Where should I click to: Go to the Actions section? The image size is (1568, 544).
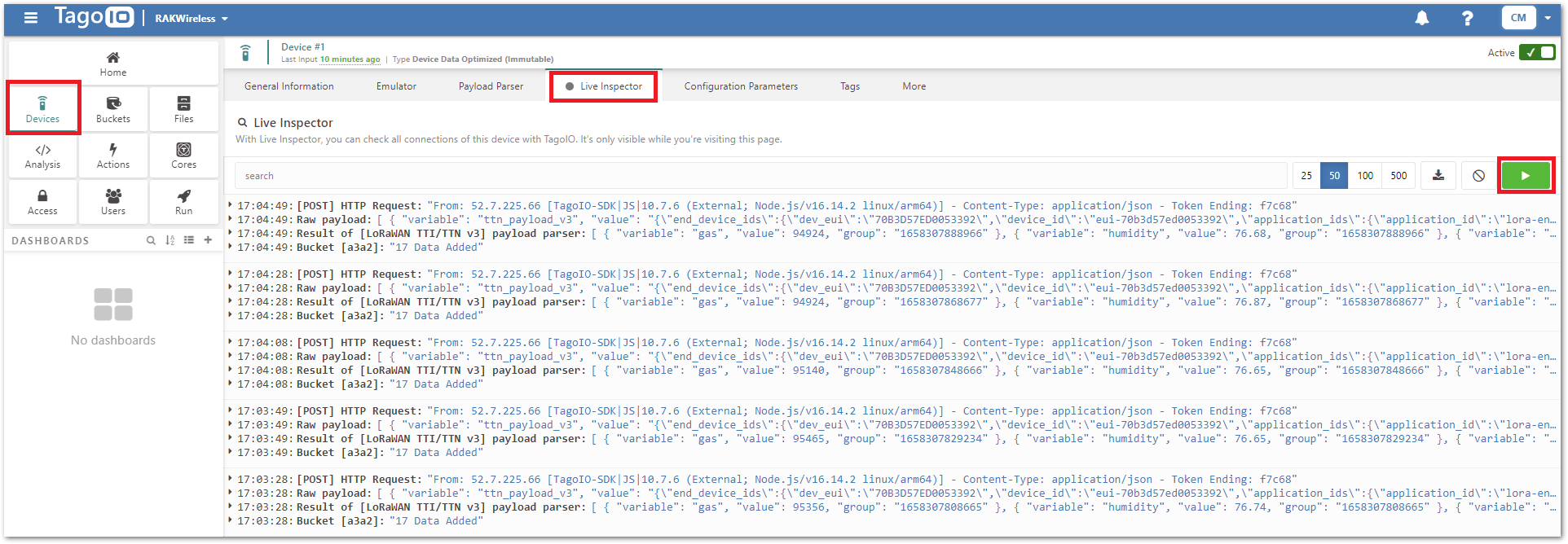tap(113, 156)
